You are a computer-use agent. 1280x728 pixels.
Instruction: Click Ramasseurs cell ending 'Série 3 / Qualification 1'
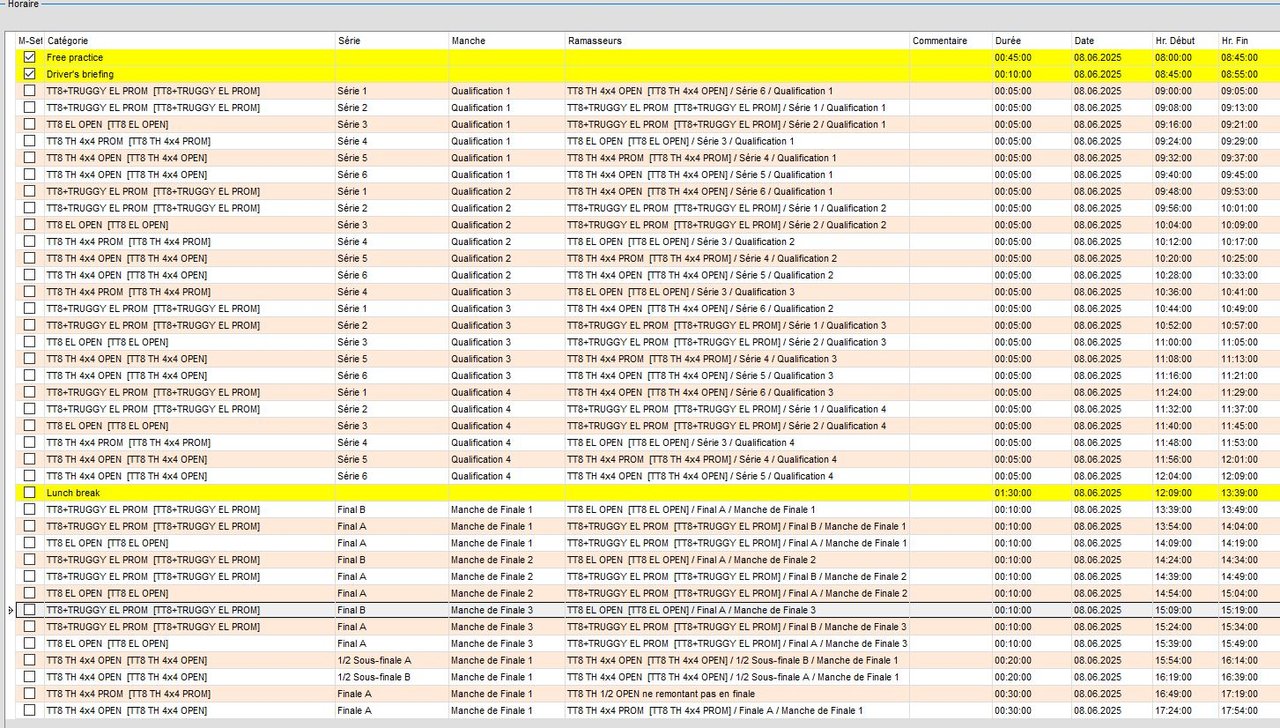pyautogui.click(x=737, y=141)
